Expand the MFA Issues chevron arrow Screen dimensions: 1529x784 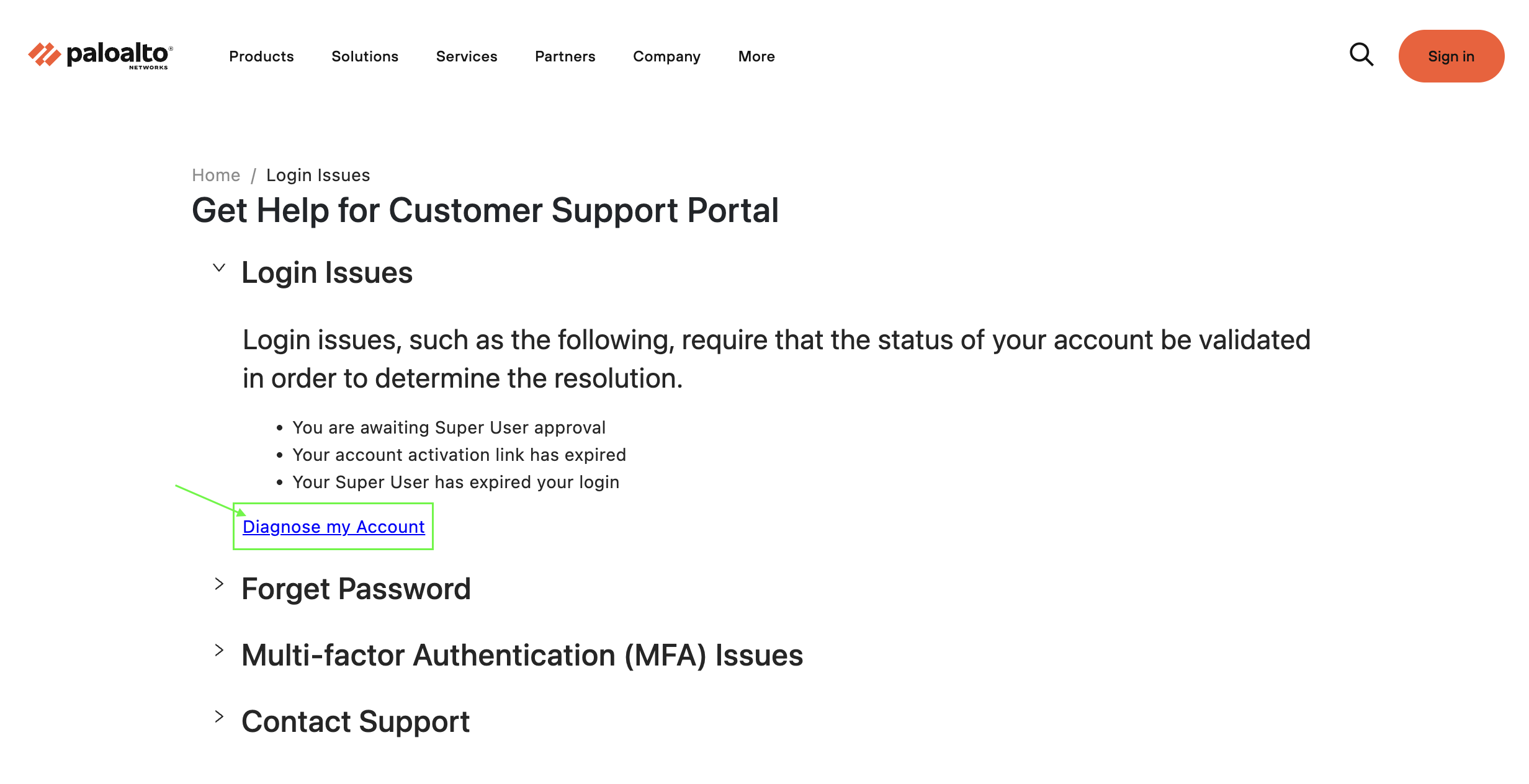(x=219, y=651)
